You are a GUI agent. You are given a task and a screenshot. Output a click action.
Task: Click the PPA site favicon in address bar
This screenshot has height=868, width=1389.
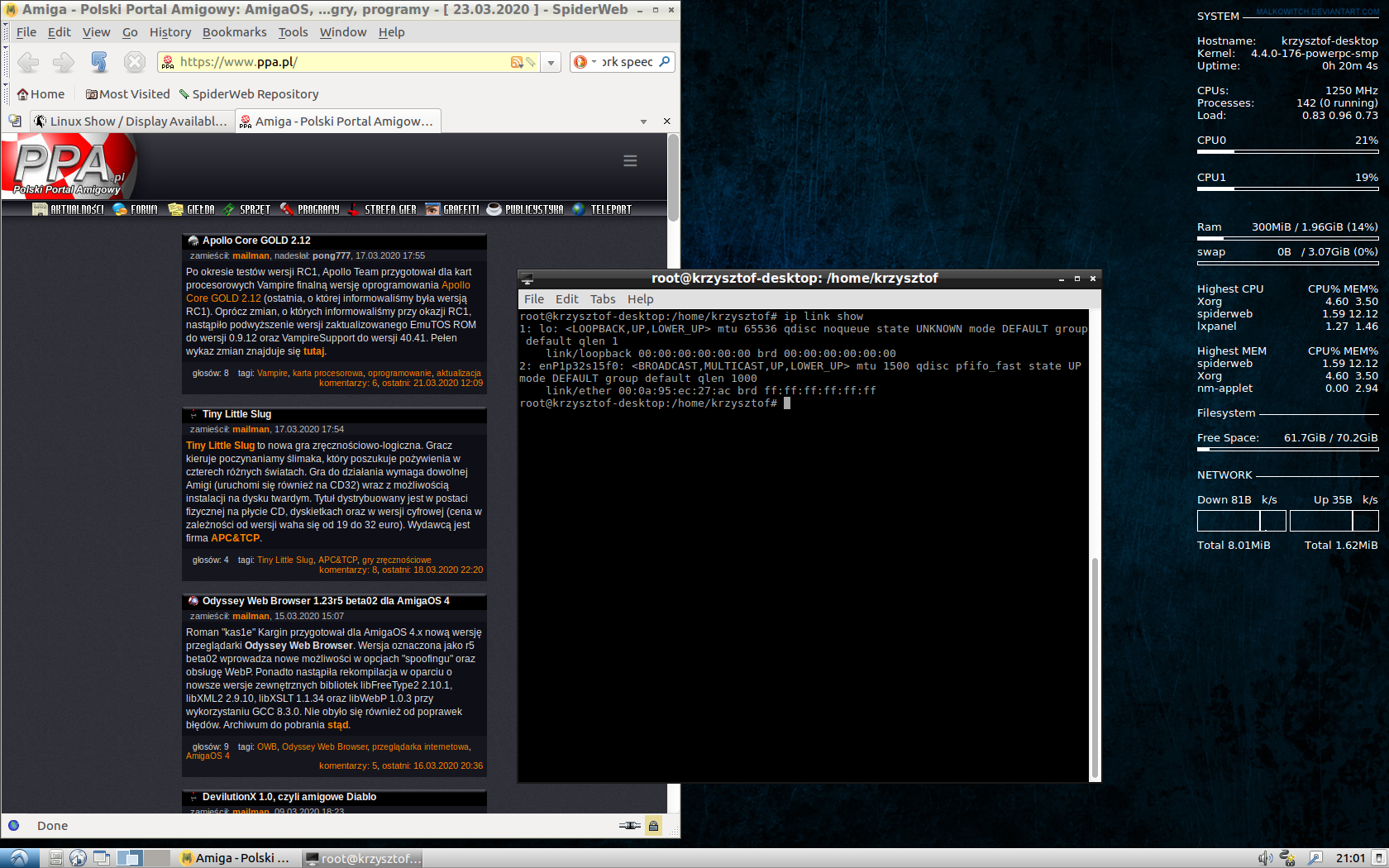[x=168, y=62]
